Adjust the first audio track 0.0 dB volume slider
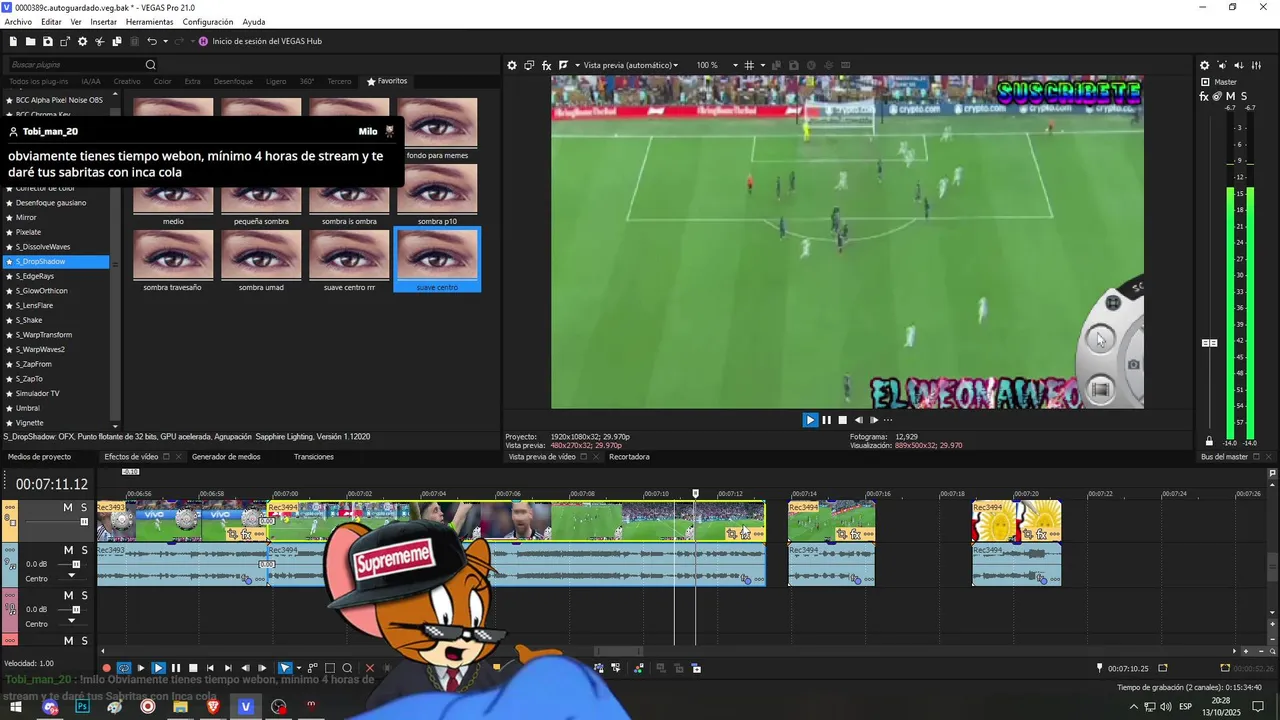The width and height of the screenshot is (1280, 720). [x=76, y=564]
